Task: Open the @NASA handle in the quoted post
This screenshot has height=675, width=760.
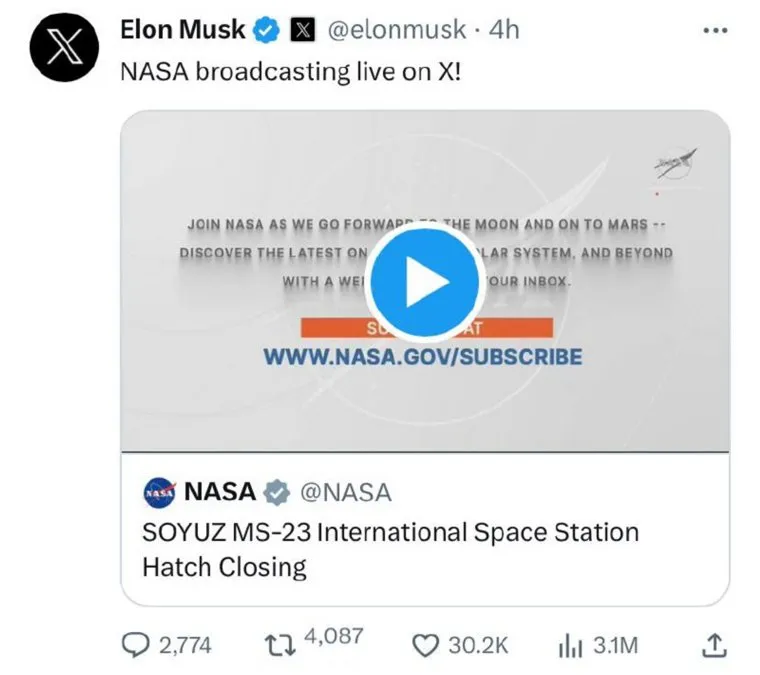Action: [345, 492]
